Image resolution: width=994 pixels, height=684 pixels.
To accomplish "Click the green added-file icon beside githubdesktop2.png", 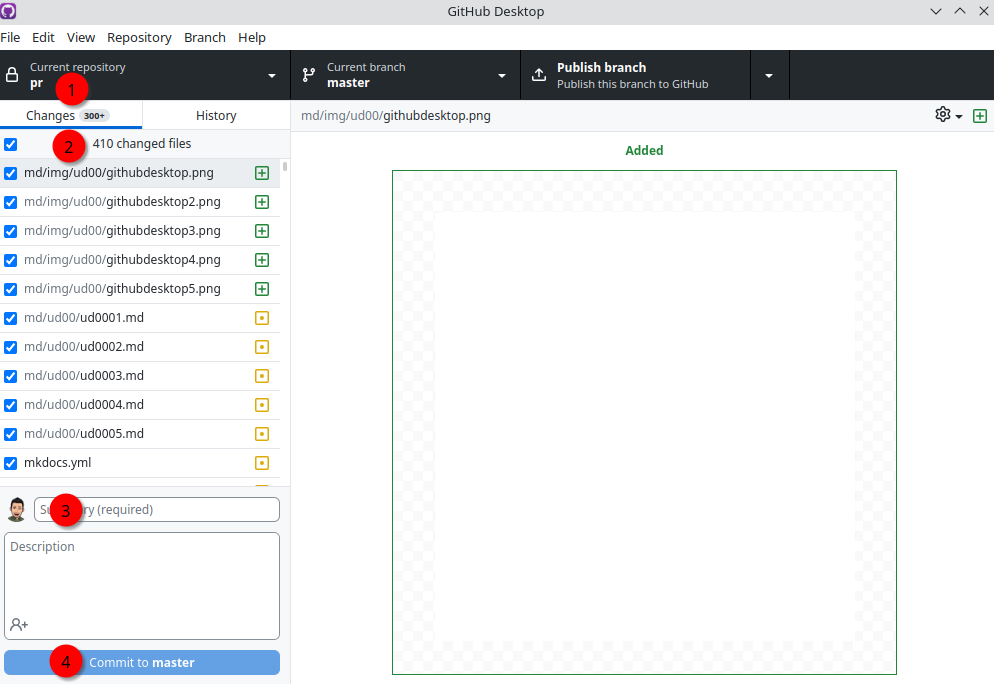I will point(262,201).
